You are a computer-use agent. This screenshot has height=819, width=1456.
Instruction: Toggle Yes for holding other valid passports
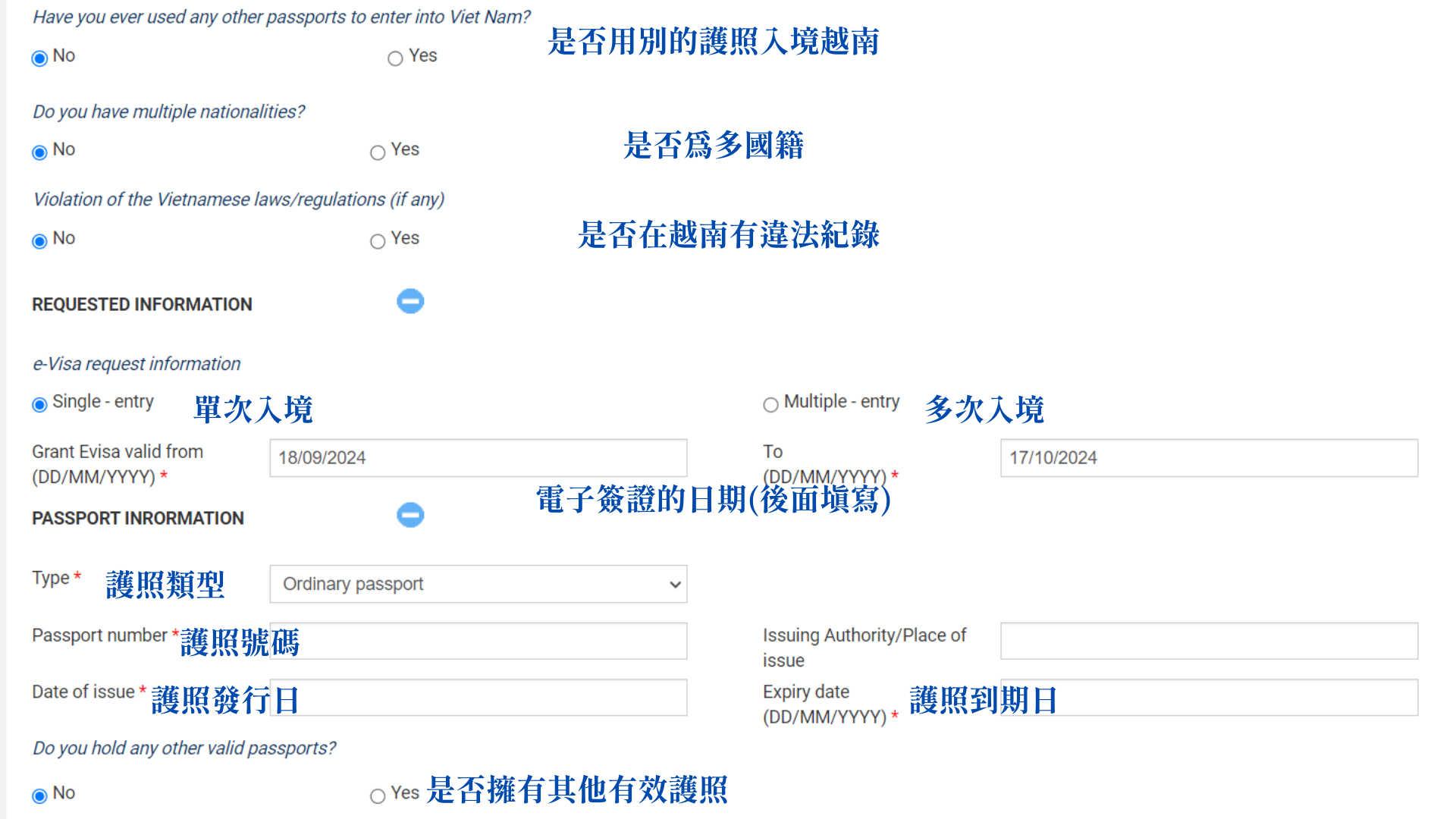pyautogui.click(x=378, y=795)
